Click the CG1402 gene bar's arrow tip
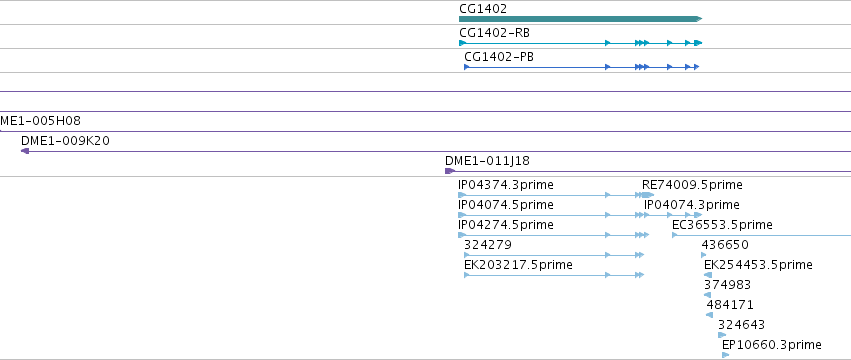 click(x=700, y=19)
